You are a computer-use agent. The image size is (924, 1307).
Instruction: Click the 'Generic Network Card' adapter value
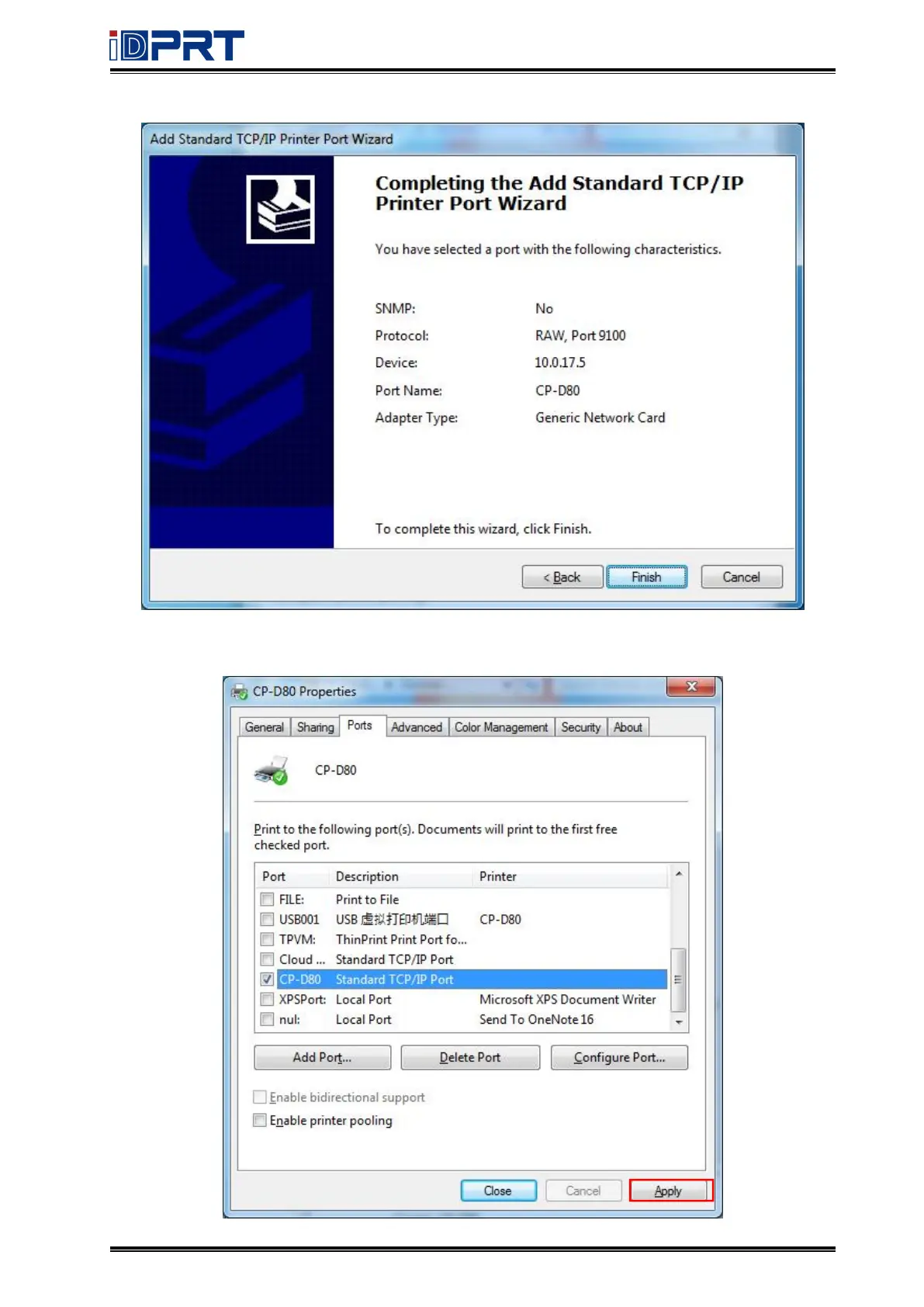click(x=600, y=418)
